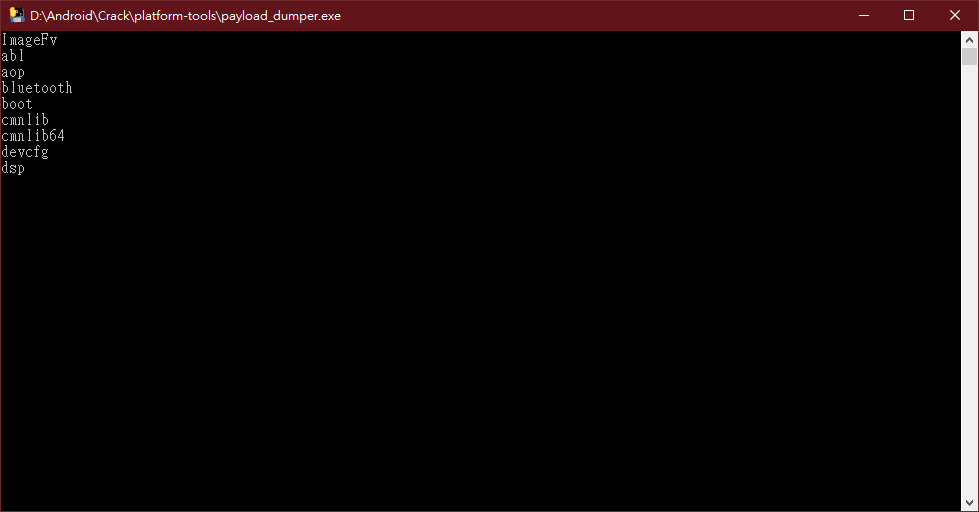Click the 'bluetooth' output line
979x512 pixels.
tap(37, 88)
